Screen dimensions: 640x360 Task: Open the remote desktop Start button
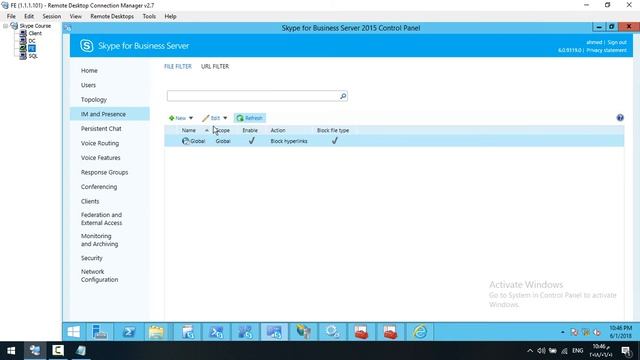[74, 331]
